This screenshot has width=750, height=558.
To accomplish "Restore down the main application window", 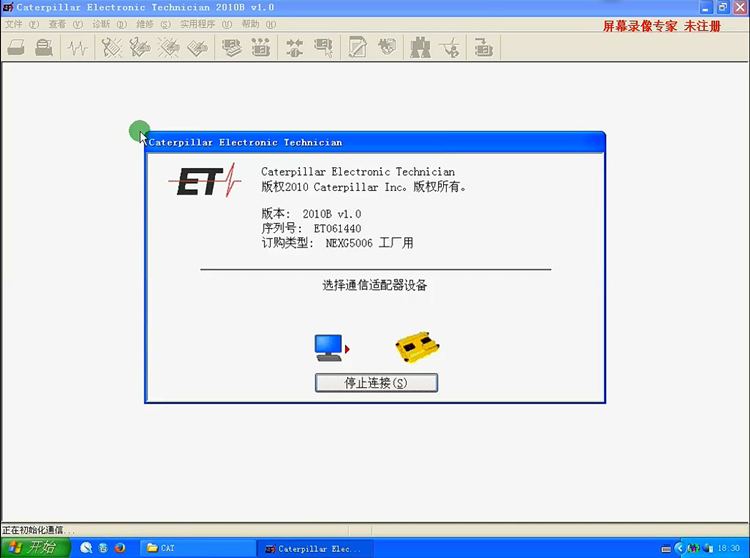I will pyautogui.click(x=723, y=8).
